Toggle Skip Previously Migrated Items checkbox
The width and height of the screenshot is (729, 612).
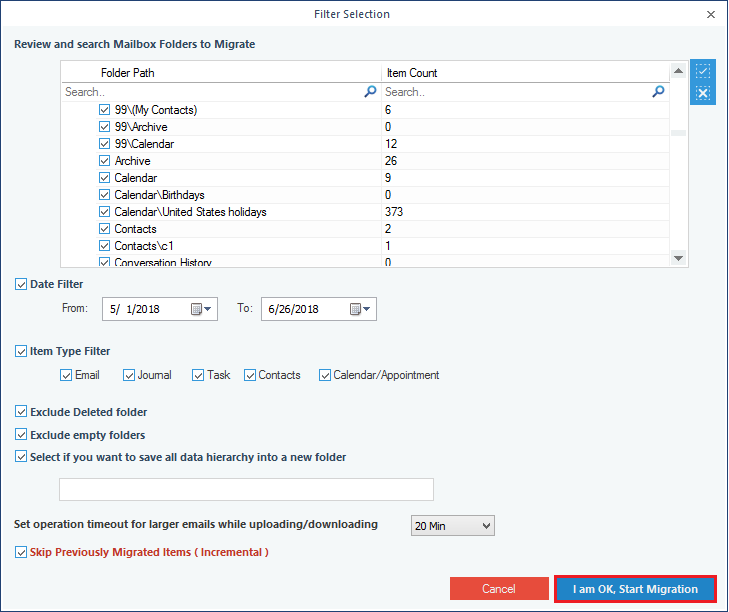click(21, 552)
